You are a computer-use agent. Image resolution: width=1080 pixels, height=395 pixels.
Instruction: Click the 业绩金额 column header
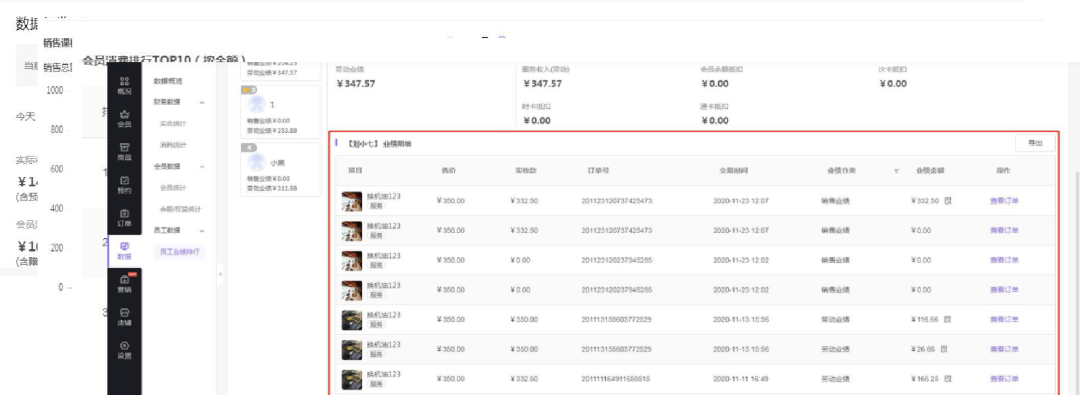point(930,170)
